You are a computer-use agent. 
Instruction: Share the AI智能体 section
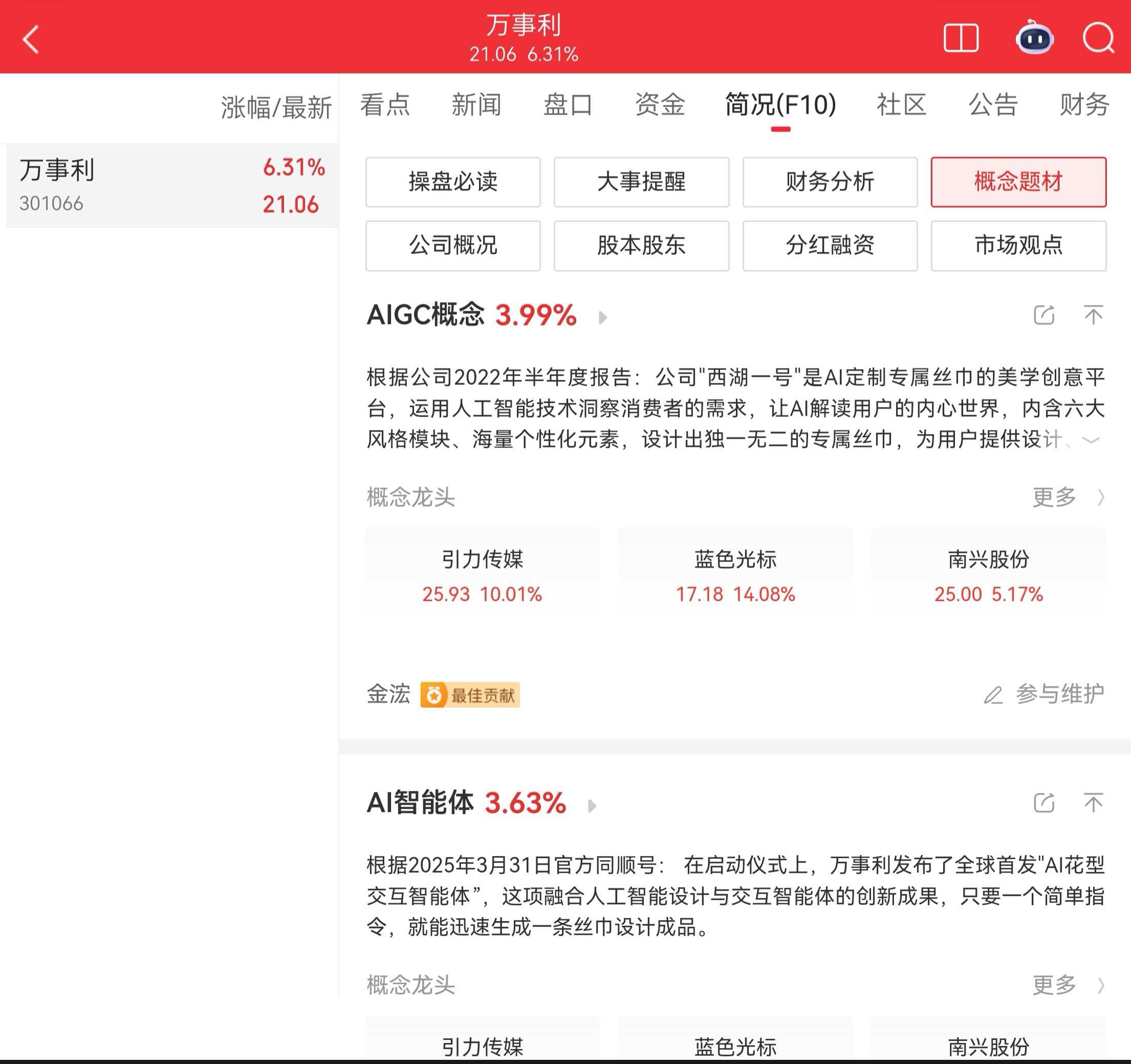1043,802
